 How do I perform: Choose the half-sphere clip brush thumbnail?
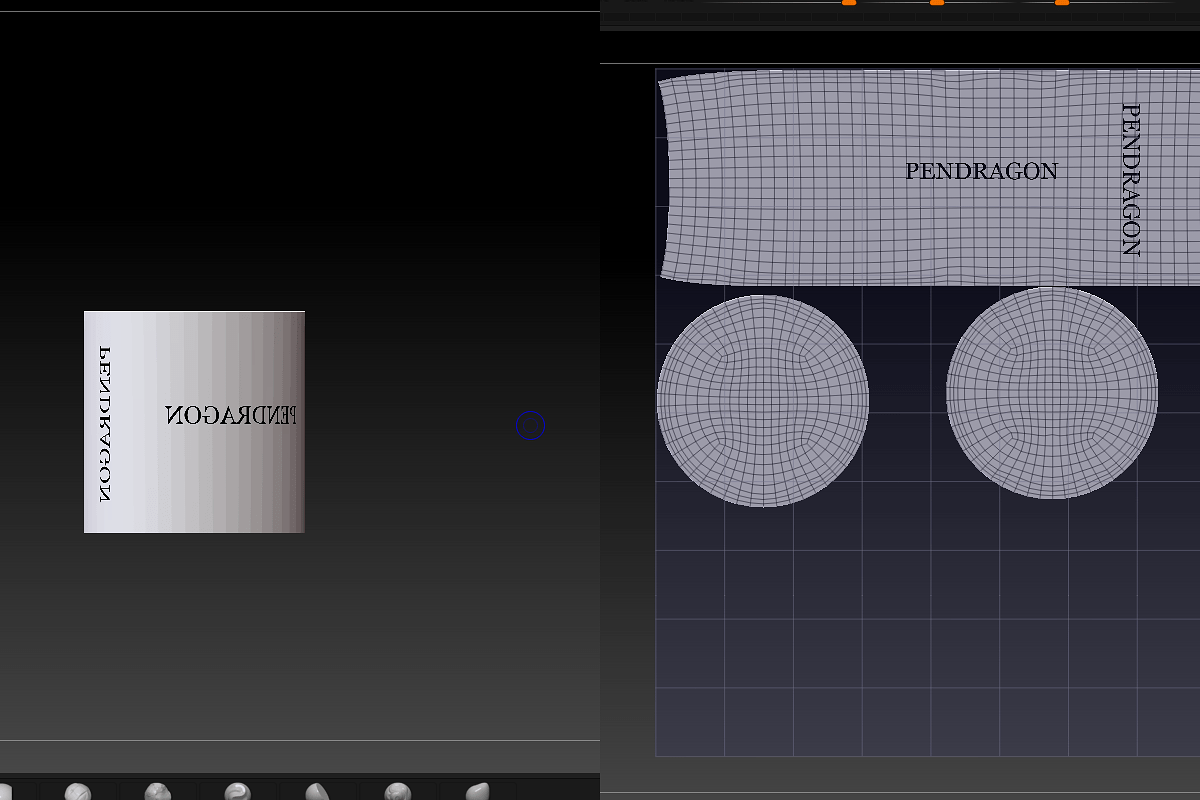pos(318,791)
